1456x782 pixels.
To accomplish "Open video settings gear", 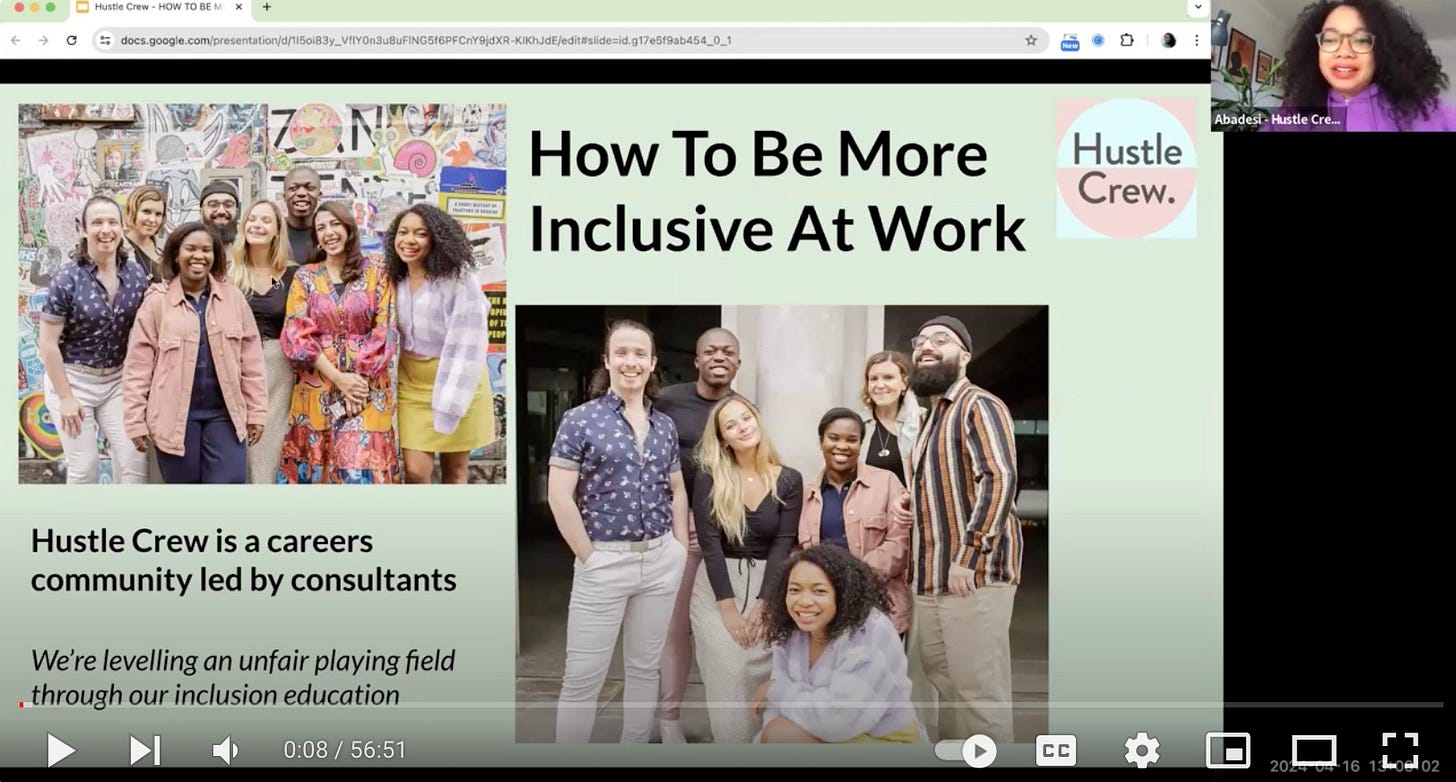I will pos(1142,750).
